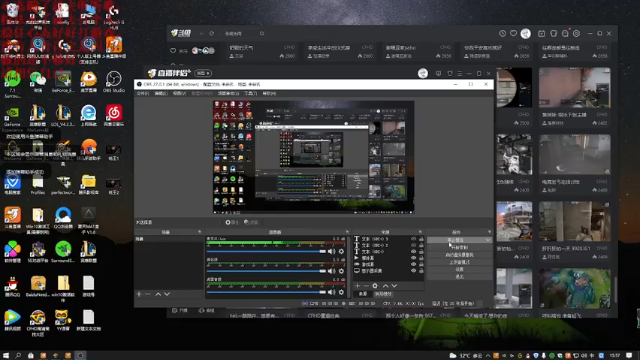Adjust the first mixer volume slider
The image size is (640, 360).
tap(266, 251)
